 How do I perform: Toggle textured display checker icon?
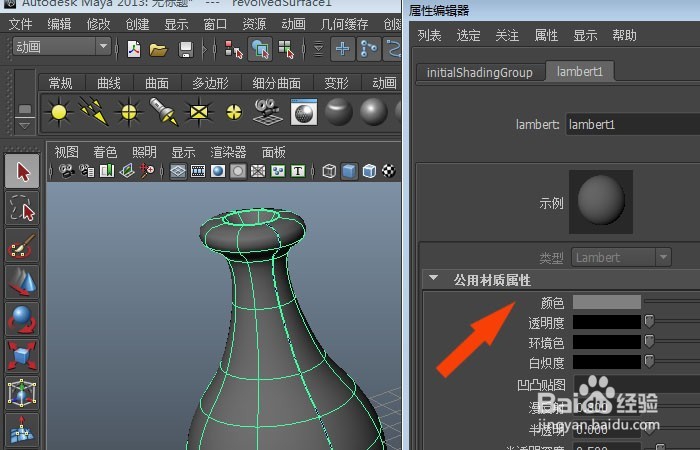click(389, 171)
